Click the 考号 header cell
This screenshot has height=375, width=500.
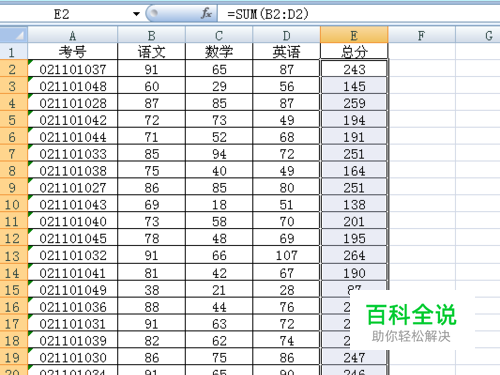click(x=73, y=52)
